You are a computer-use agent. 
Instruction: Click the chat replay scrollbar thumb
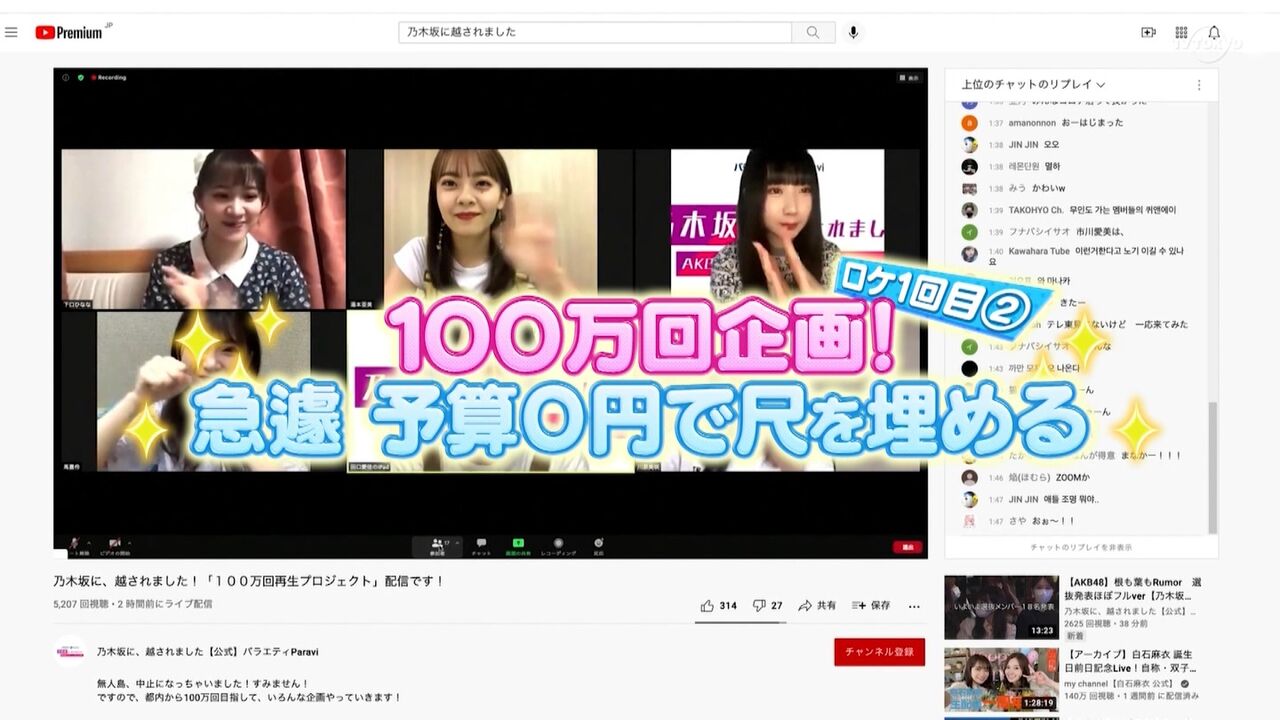(x=1213, y=468)
